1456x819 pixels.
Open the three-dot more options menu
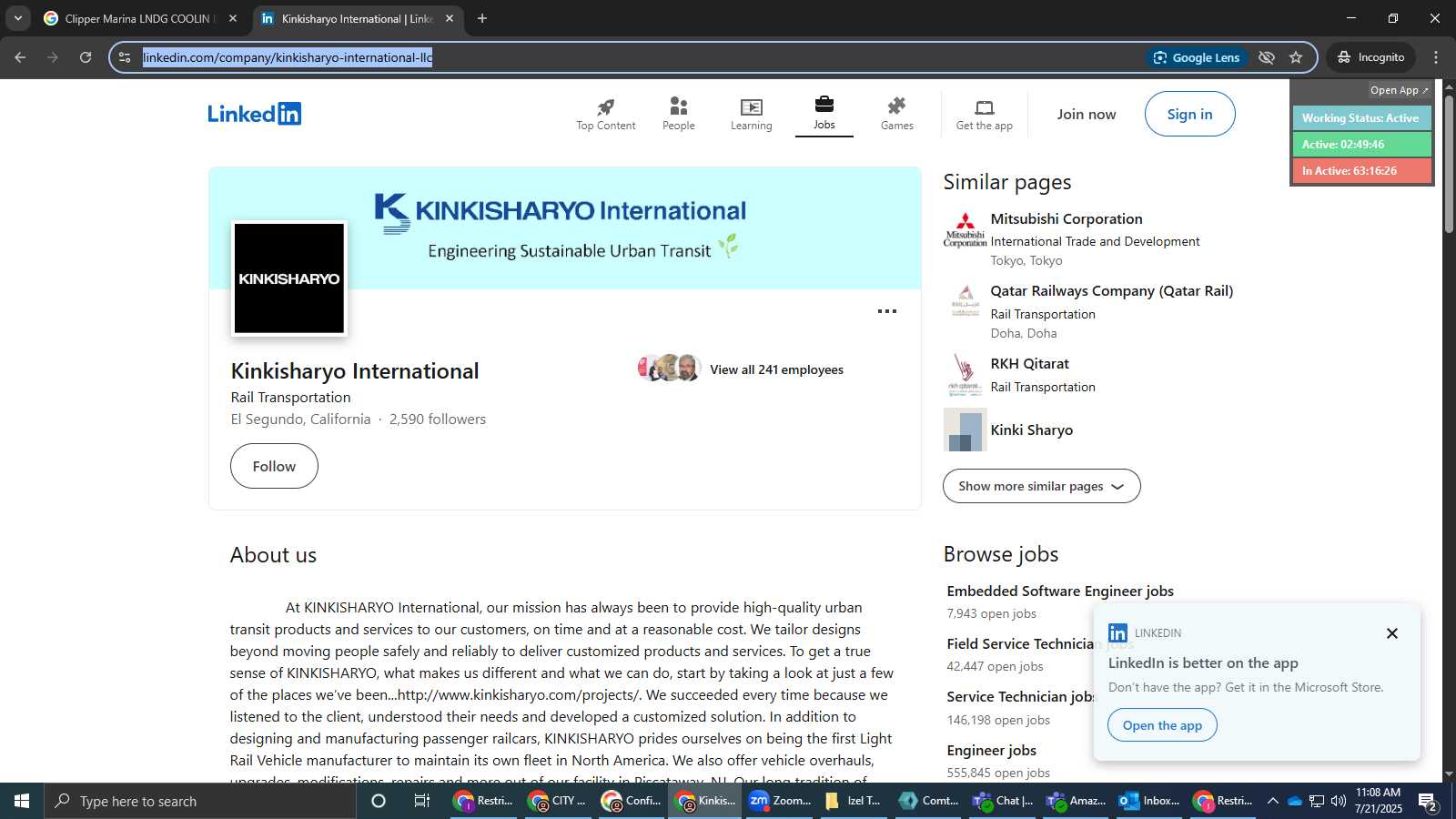(x=886, y=311)
